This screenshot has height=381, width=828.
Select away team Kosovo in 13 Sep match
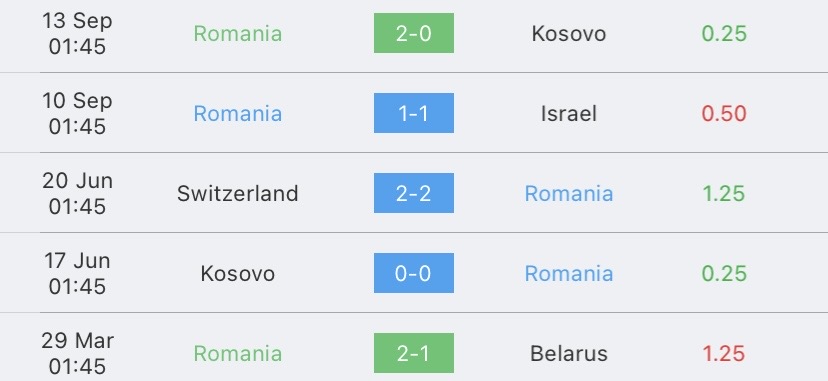569,33
